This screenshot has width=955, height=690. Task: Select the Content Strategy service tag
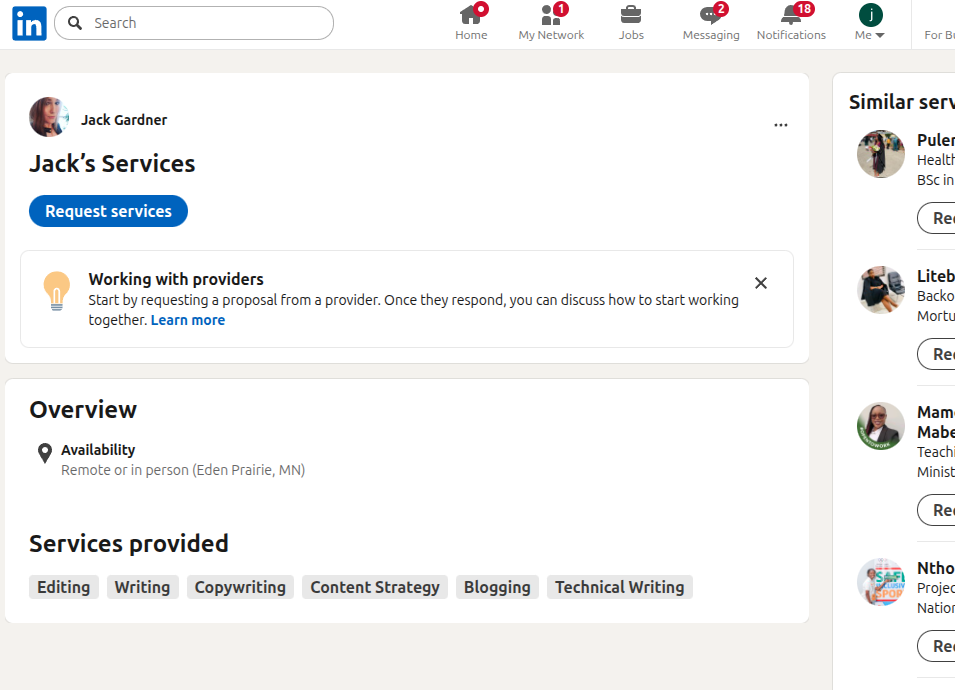pos(375,587)
